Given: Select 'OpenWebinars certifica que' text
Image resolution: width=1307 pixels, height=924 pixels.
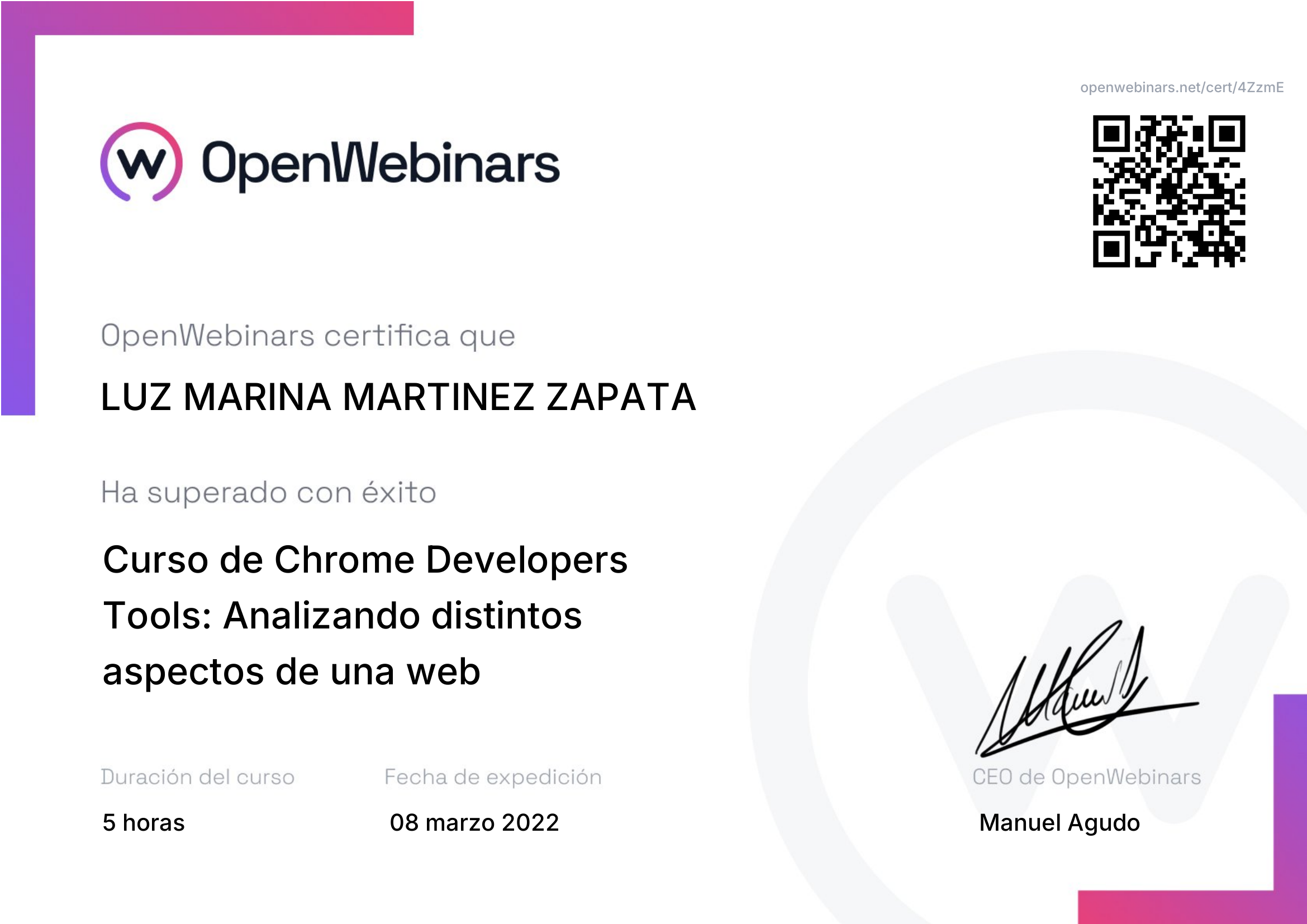Looking at the screenshot, I should [x=308, y=336].
